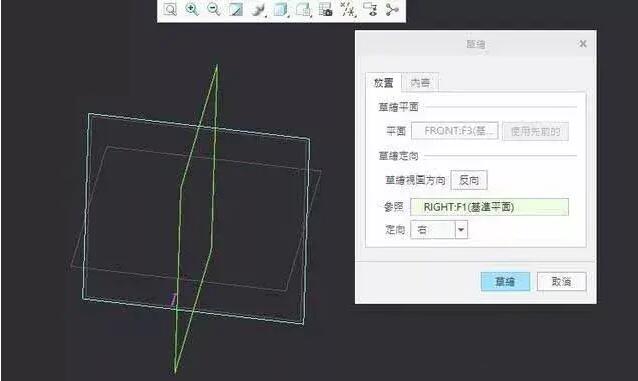Click the 参照 label text
The width and height of the screenshot is (638, 381).
(x=393, y=207)
